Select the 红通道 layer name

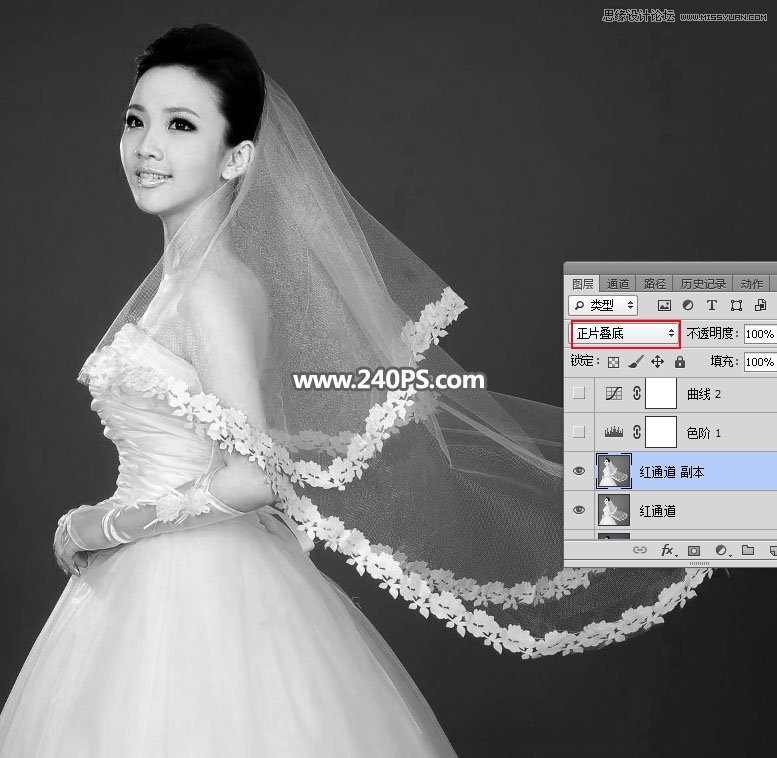coord(657,511)
